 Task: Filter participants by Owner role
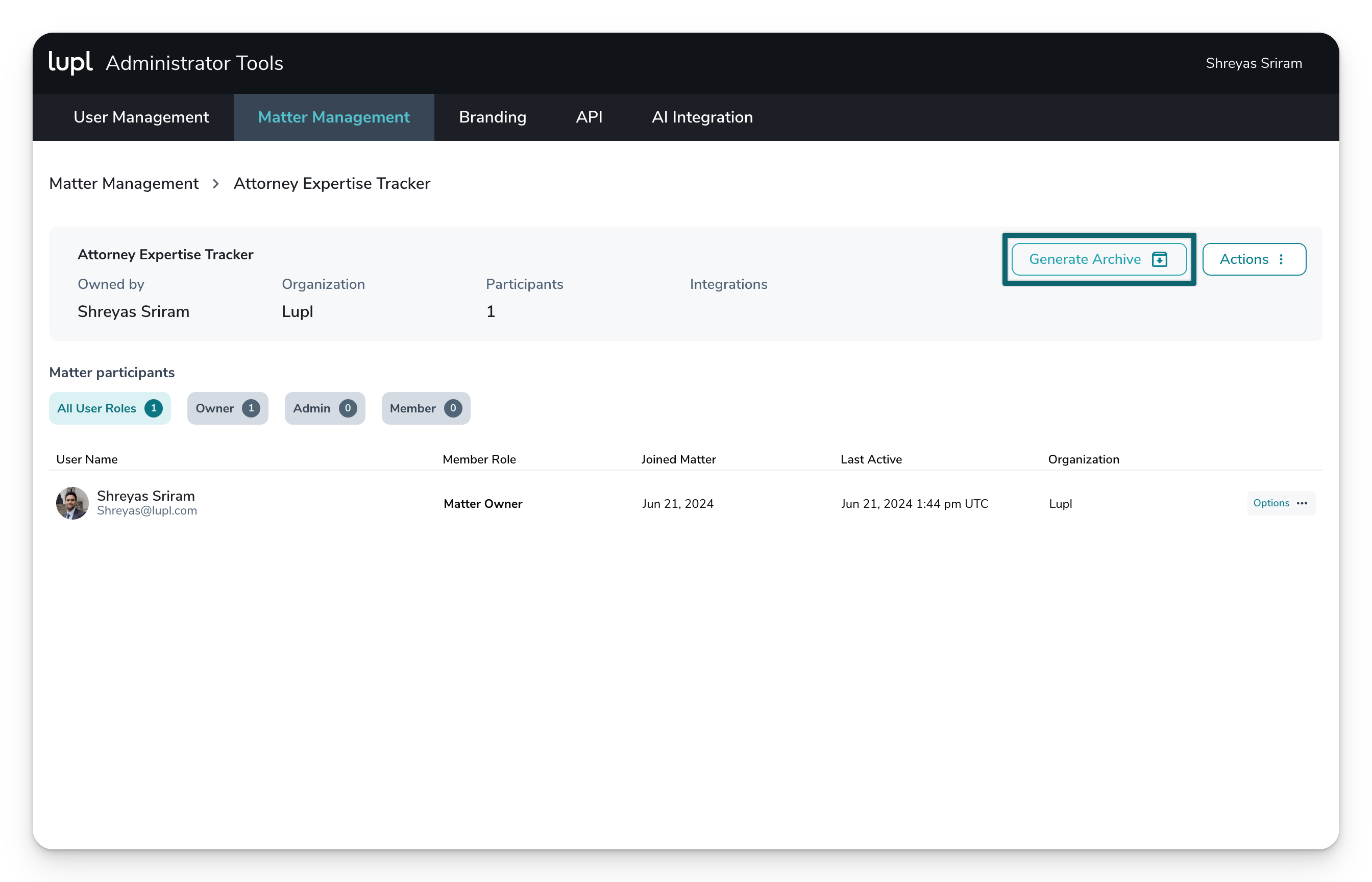pyautogui.click(x=227, y=408)
